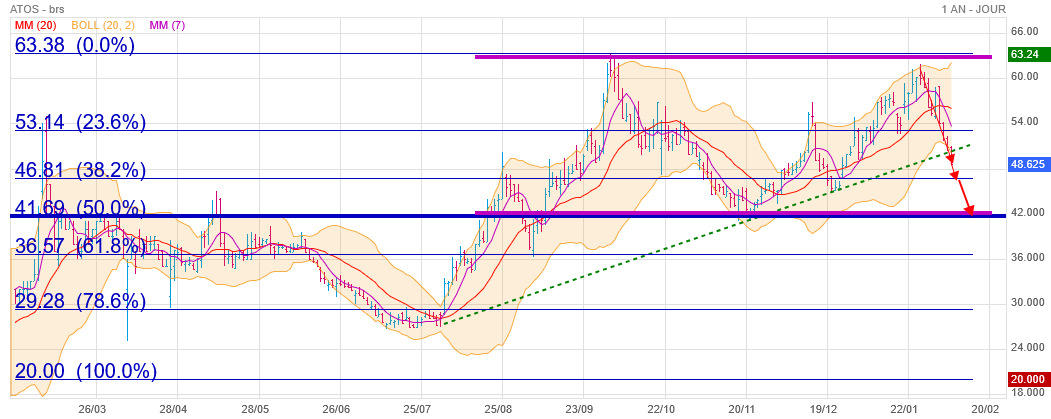The image size is (1051, 419).
Task: Click the red 20.000 price tag
Action: 1026,379
